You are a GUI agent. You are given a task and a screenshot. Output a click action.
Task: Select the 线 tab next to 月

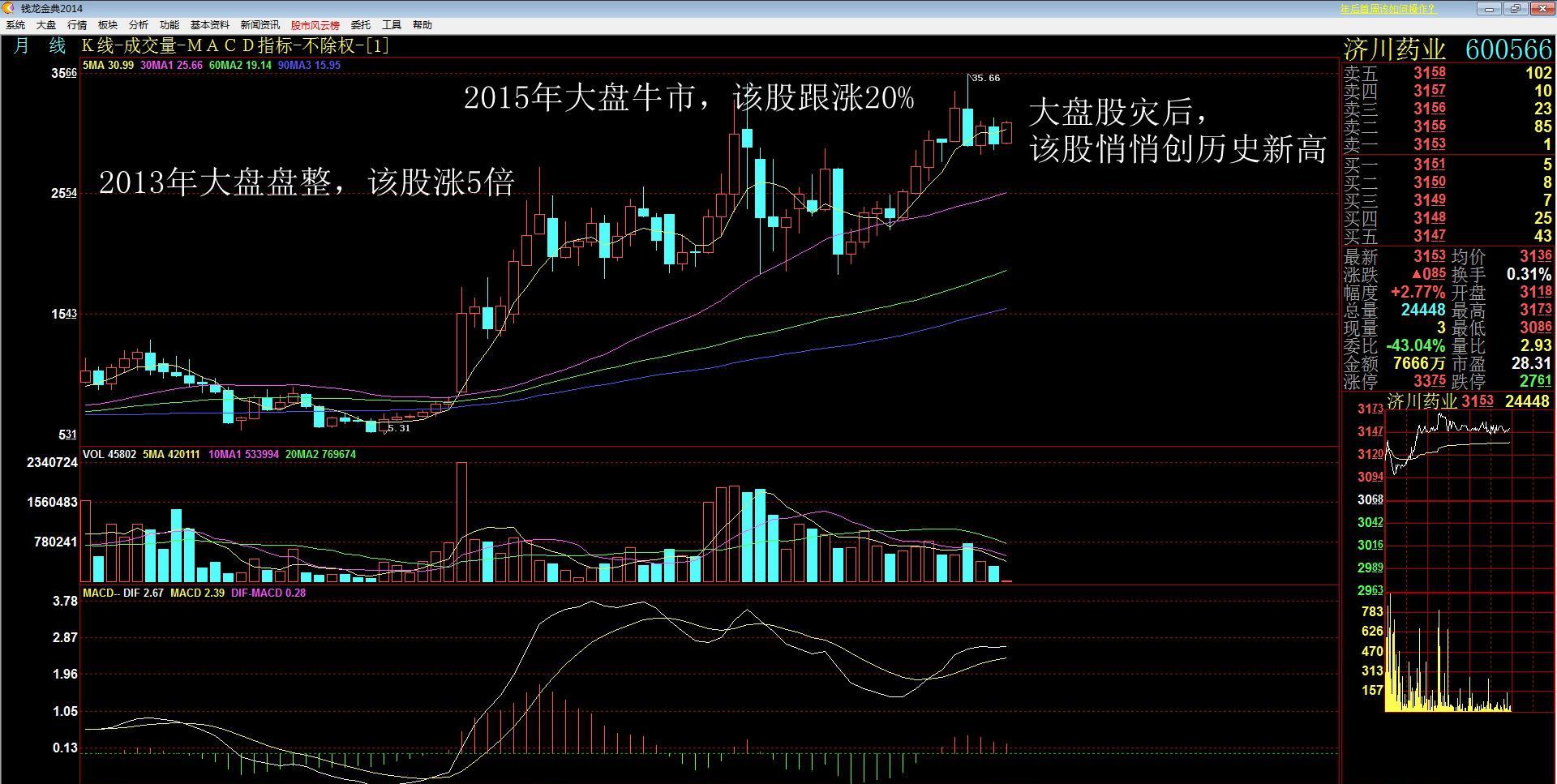coord(56,46)
